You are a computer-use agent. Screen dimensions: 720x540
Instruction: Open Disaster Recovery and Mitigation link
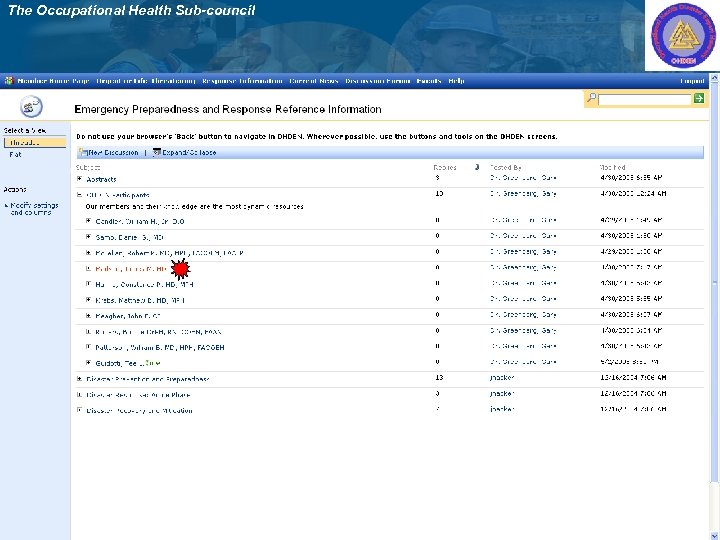(139, 411)
